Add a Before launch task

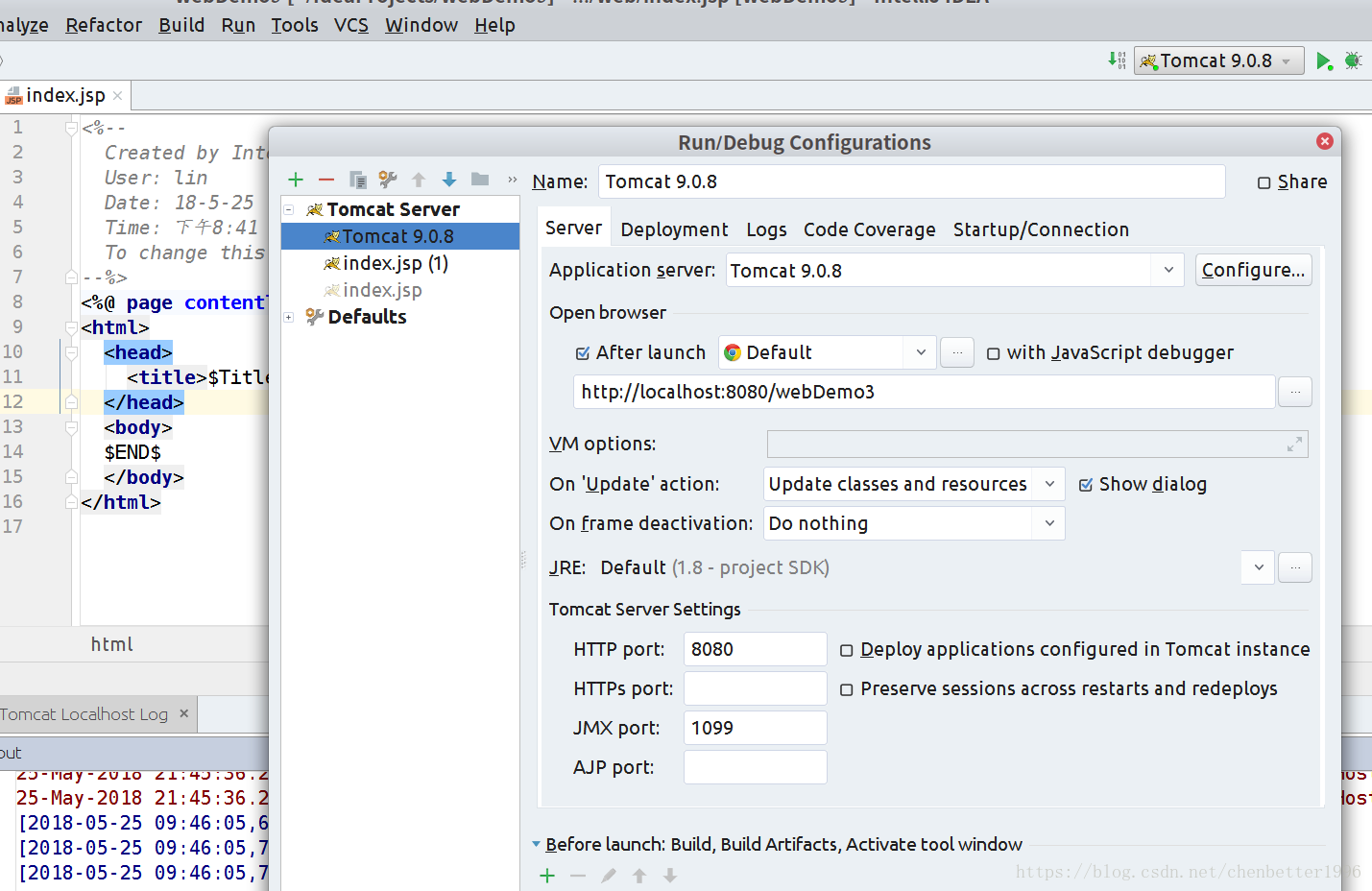[x=547, y=876]
